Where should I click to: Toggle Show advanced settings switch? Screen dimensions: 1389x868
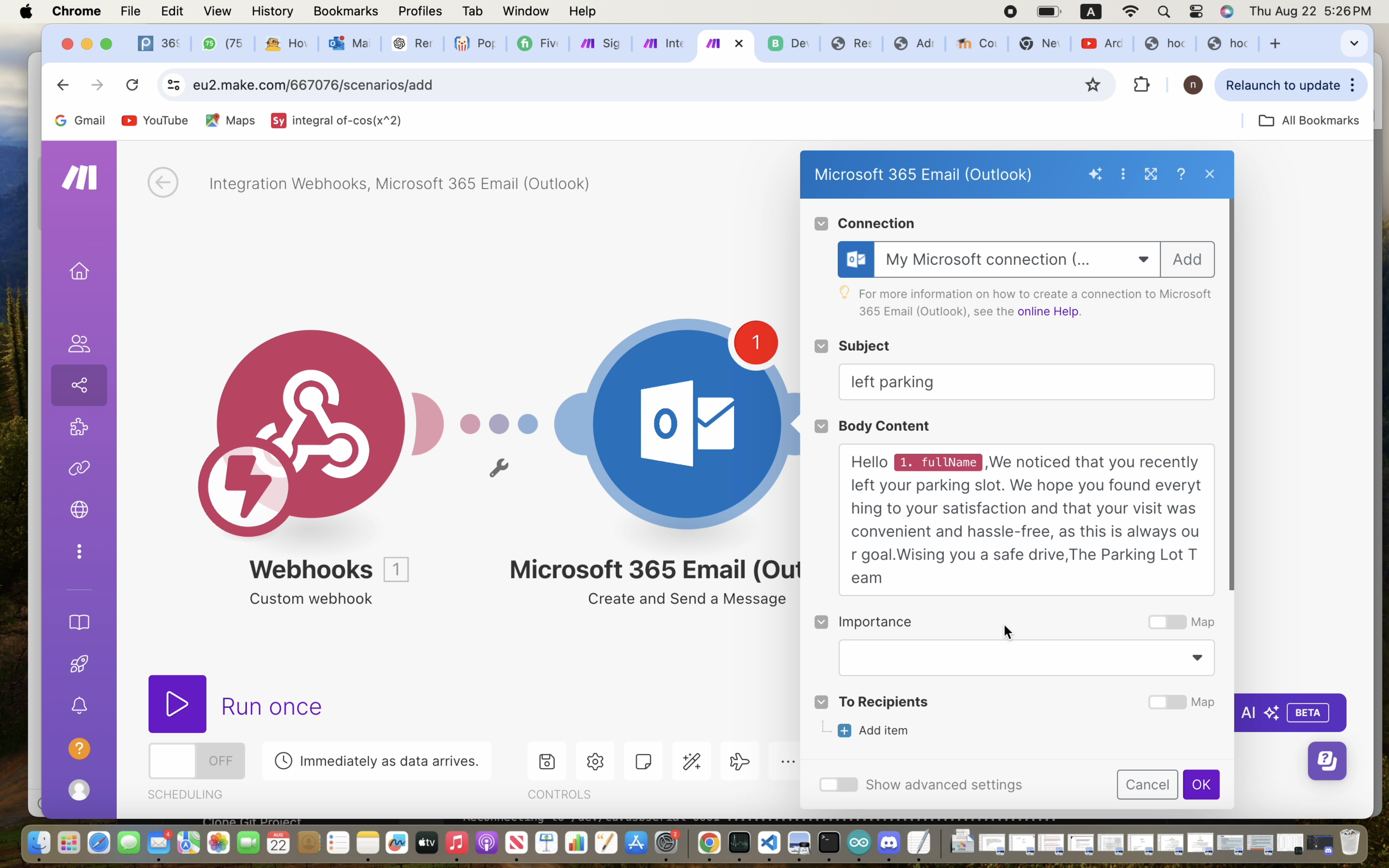pyautogui.click(x=838, y=784)
